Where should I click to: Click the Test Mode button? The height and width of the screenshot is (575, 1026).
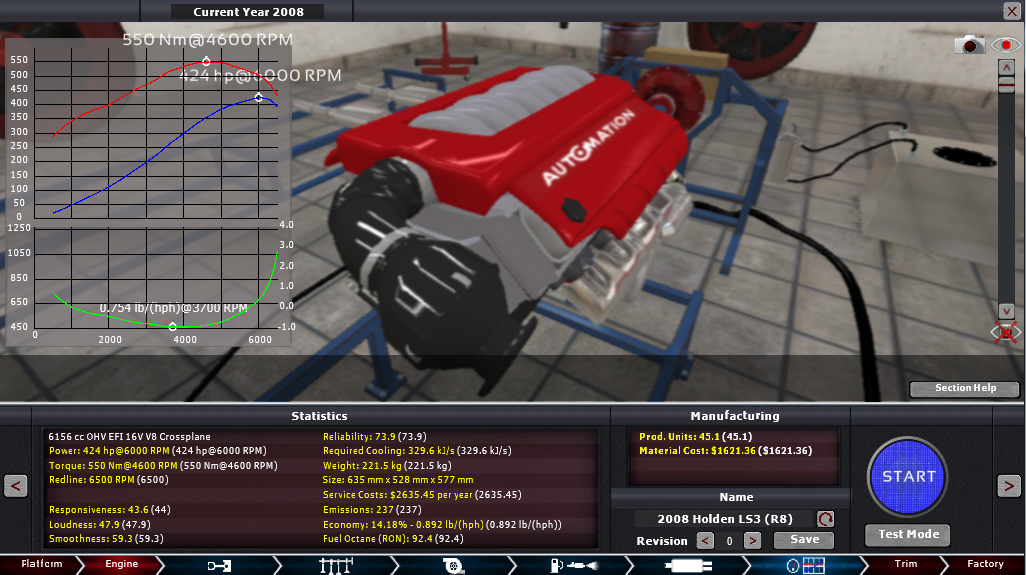point(908,534)
